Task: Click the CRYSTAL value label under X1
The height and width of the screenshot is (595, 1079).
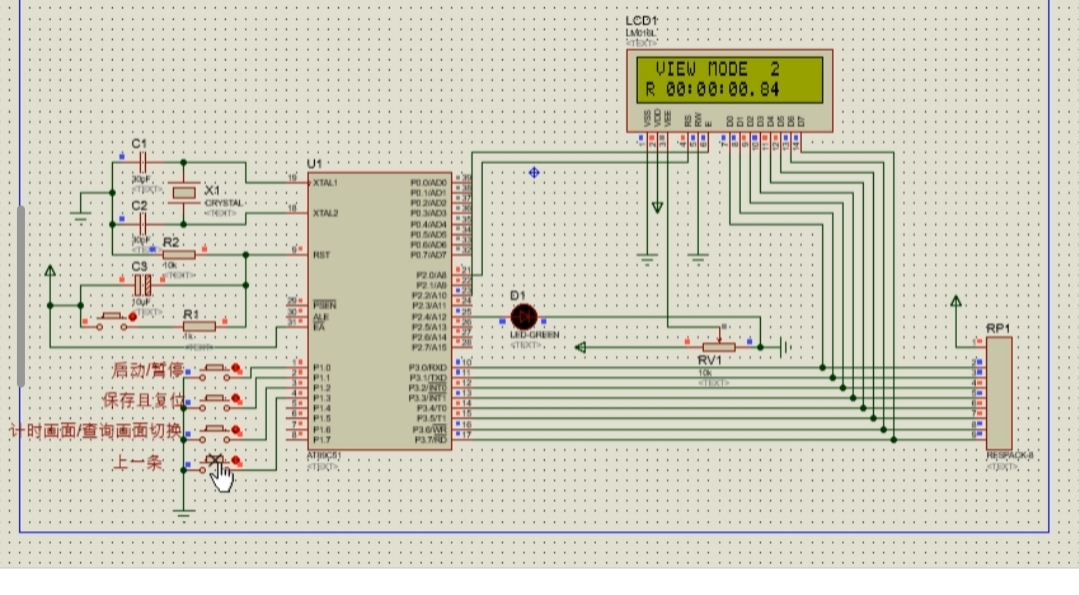Action: tap(224, 204)
